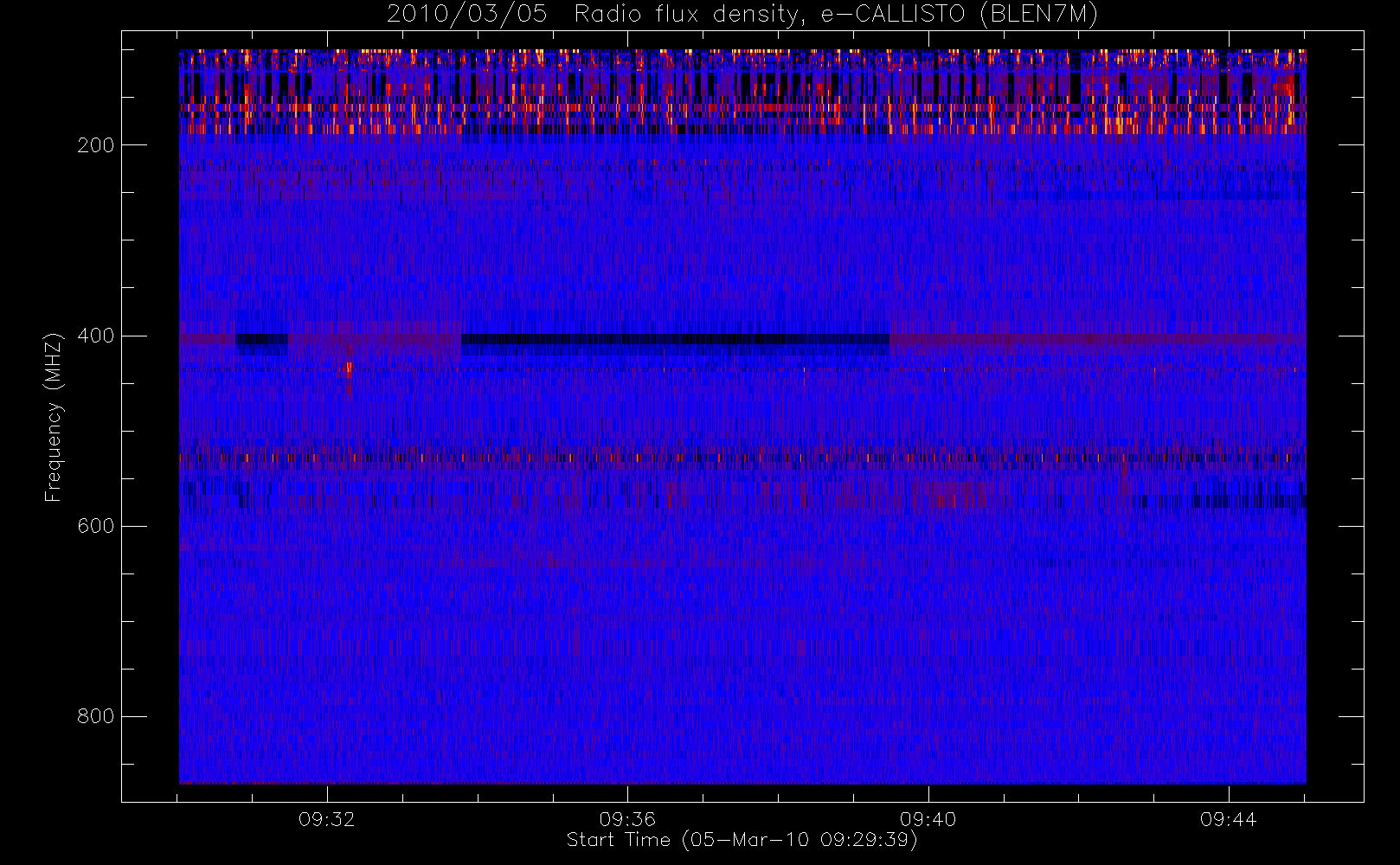Click the 09:36 time tick label
This screenshot has width=1400, height=865.
coord(627,819)
